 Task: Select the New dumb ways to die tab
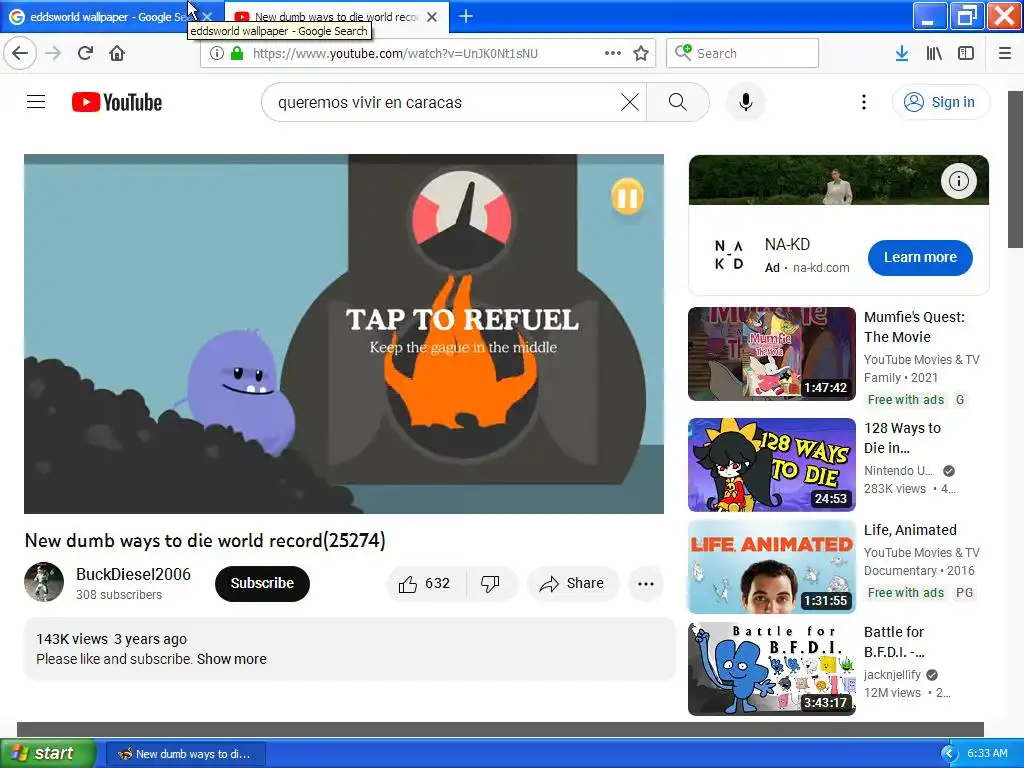336,16
